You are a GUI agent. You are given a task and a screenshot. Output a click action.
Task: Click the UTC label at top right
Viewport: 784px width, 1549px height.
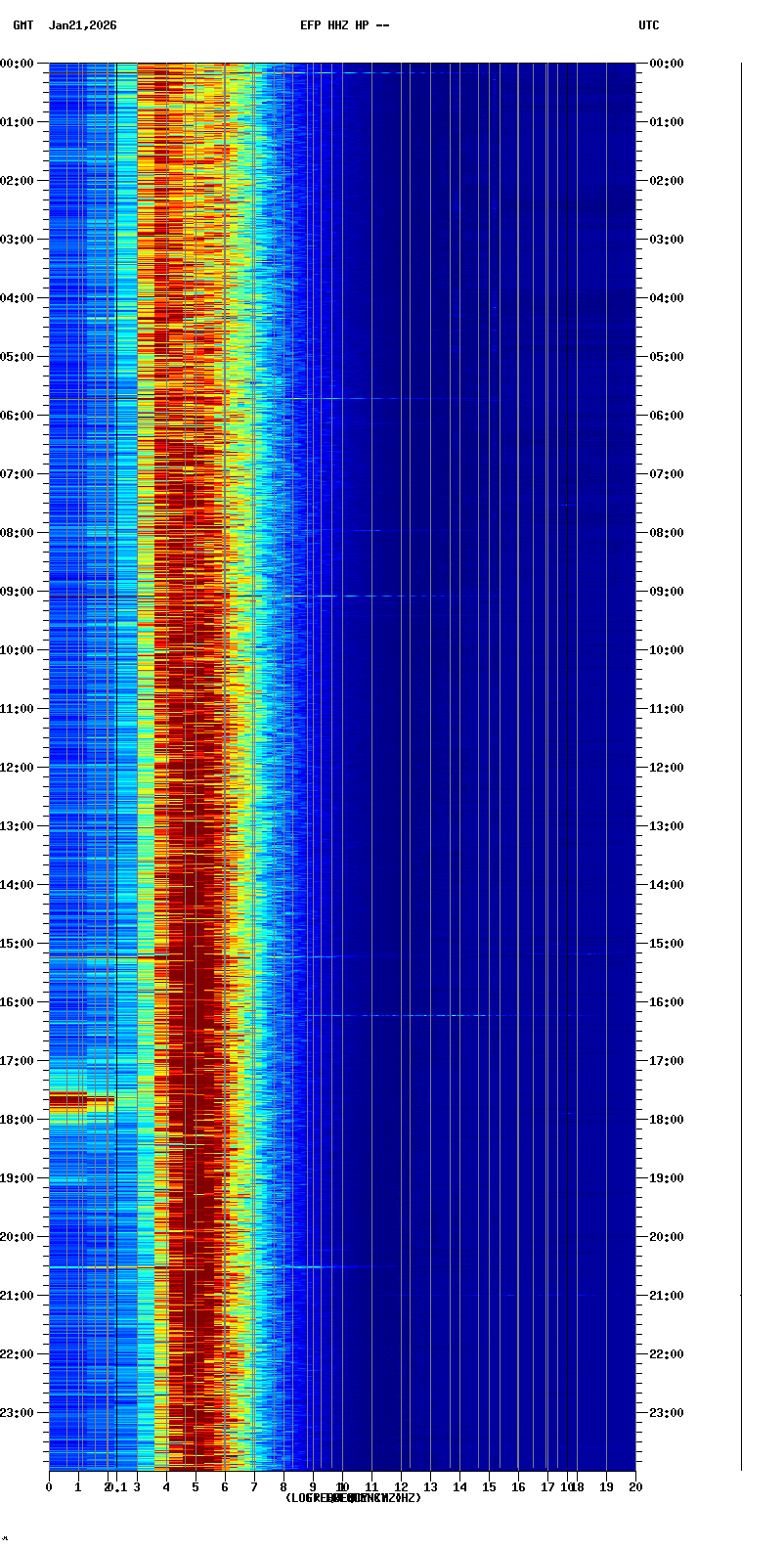click(649, 25)
